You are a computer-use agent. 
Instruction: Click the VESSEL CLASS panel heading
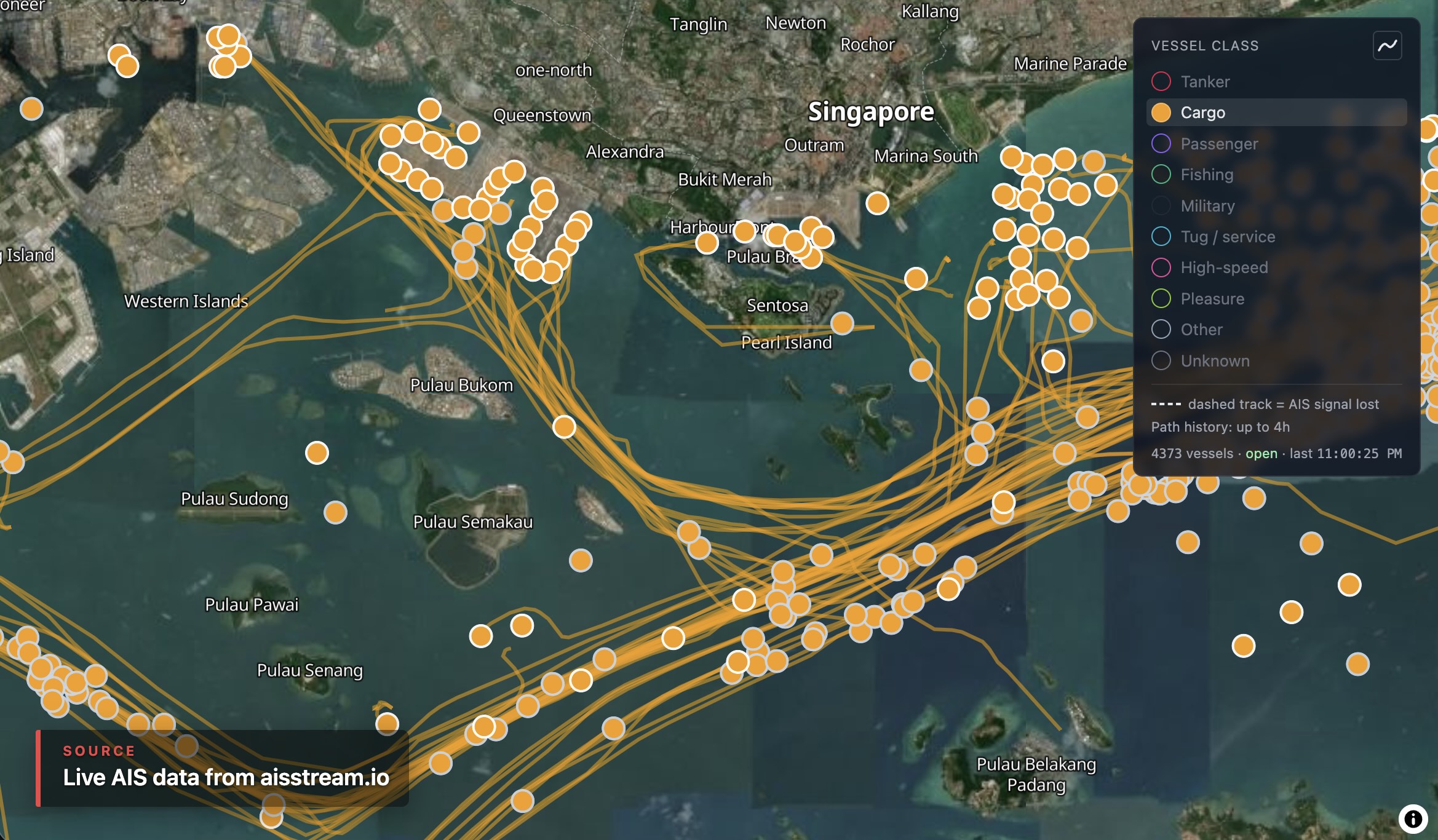click(x=1204, y=46)
